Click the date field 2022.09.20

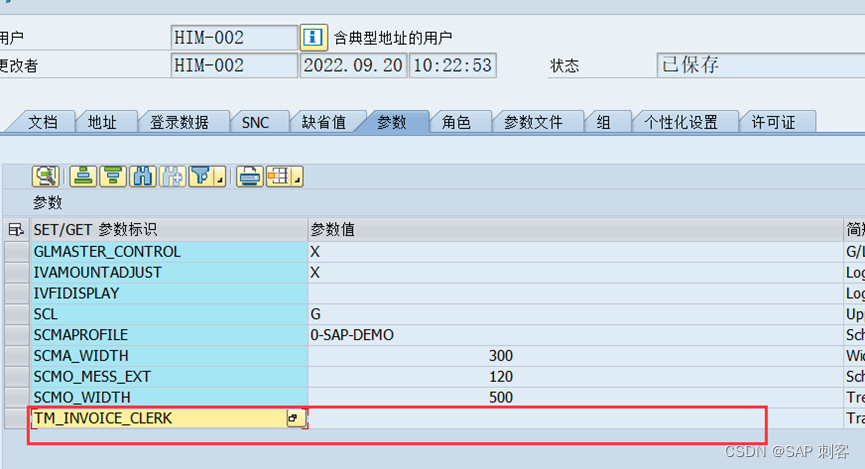tap(353, 66)
